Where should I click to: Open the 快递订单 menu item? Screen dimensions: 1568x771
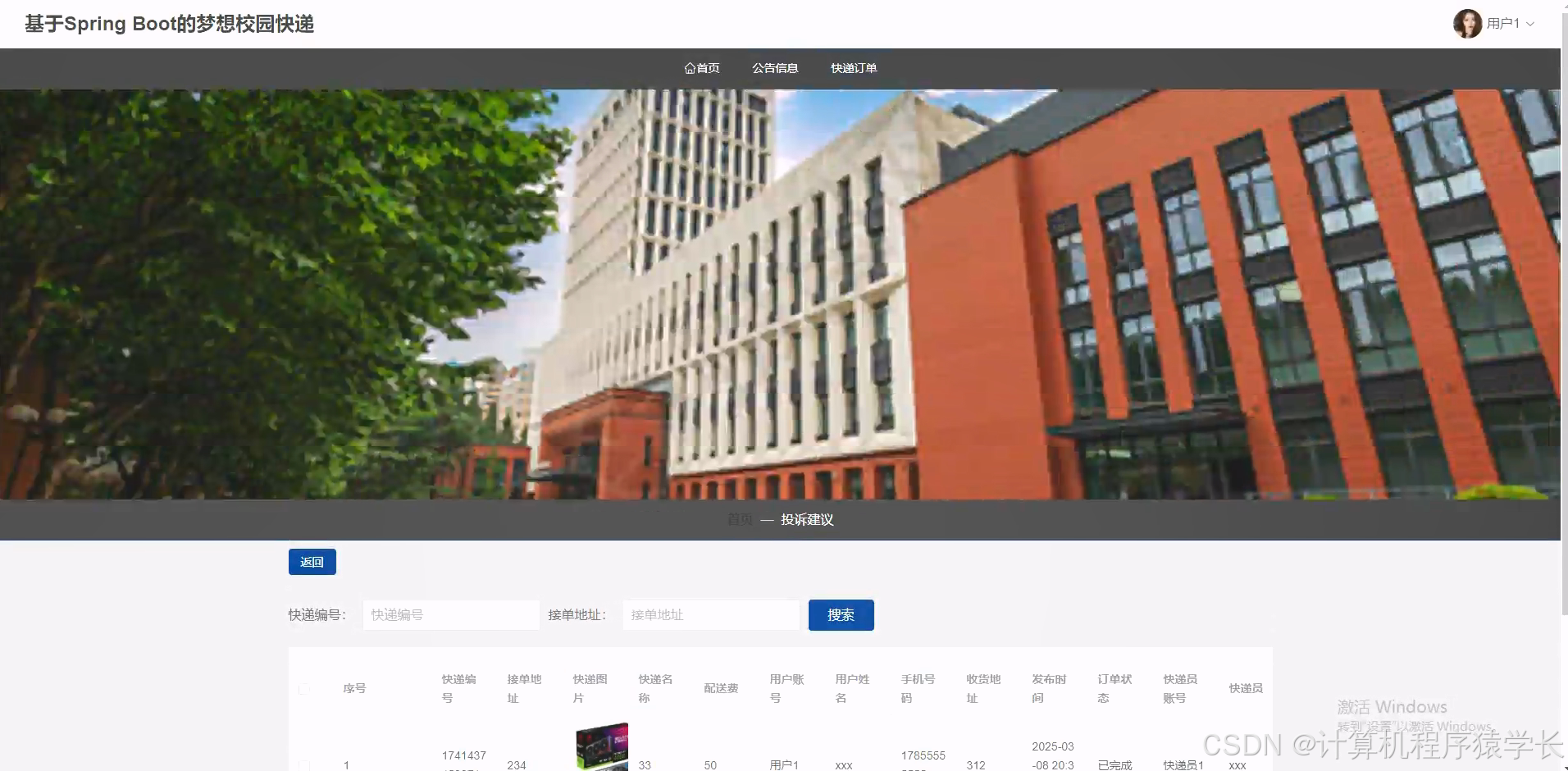854,68
